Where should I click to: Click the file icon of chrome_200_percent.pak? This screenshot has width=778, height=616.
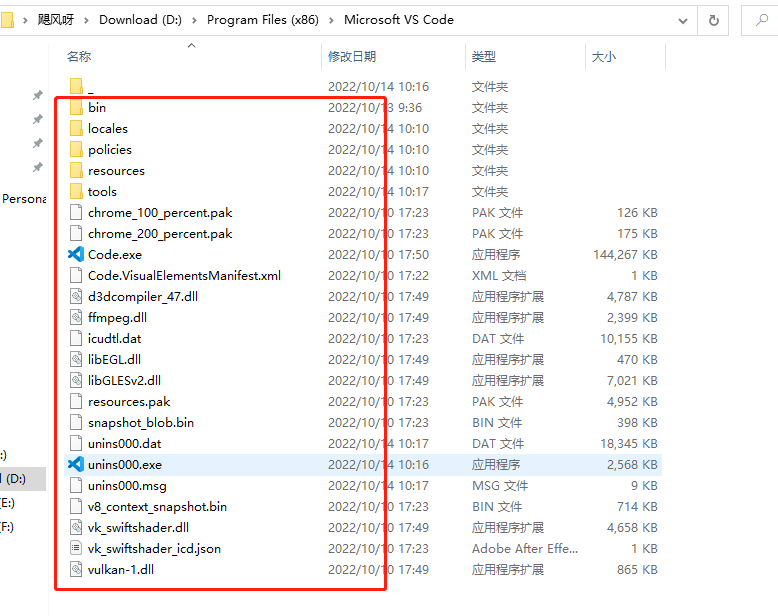tap(76, 233)
